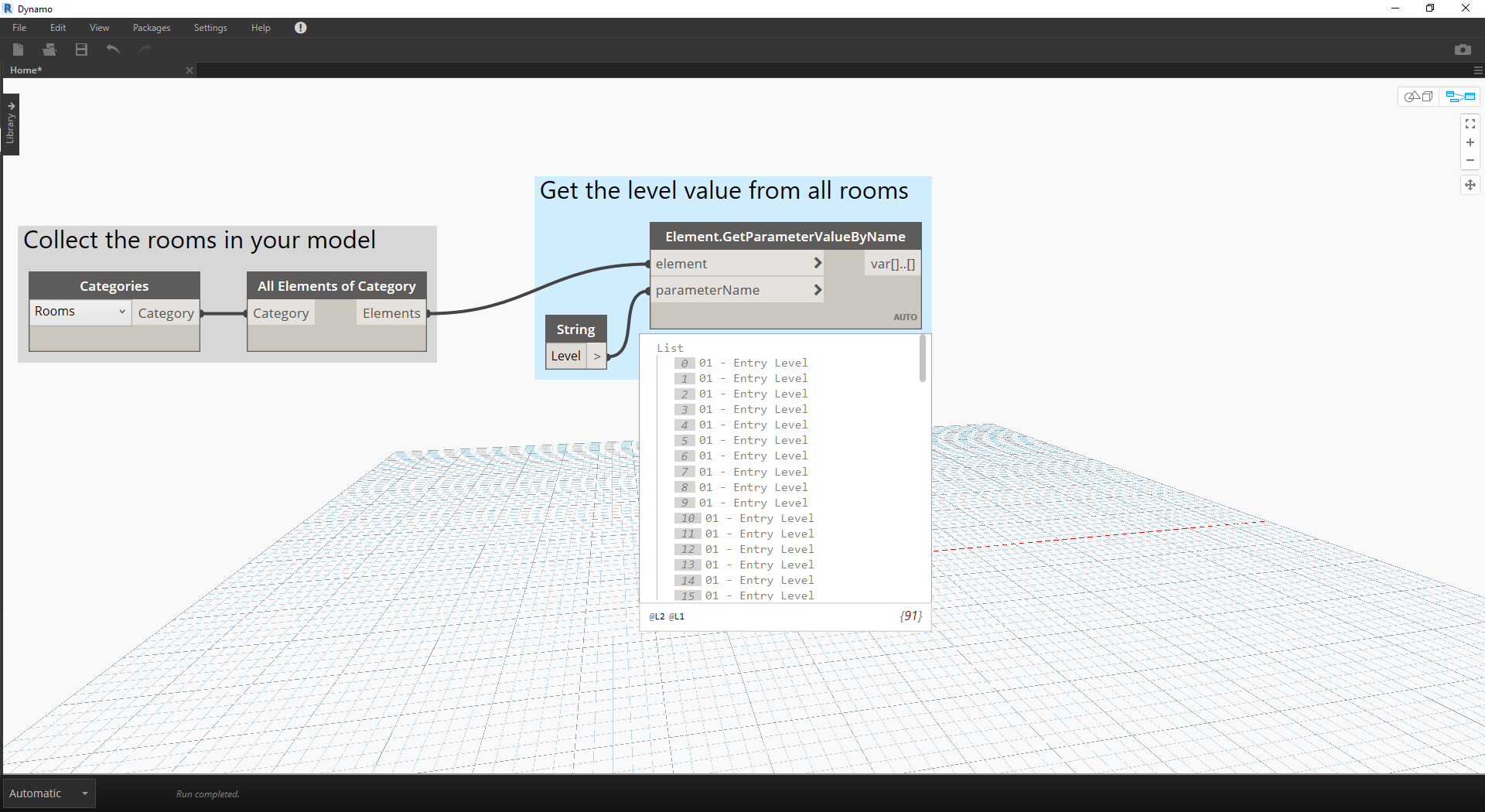
Task: Minimize the Dynamo window
Action: coord(1395,9)
